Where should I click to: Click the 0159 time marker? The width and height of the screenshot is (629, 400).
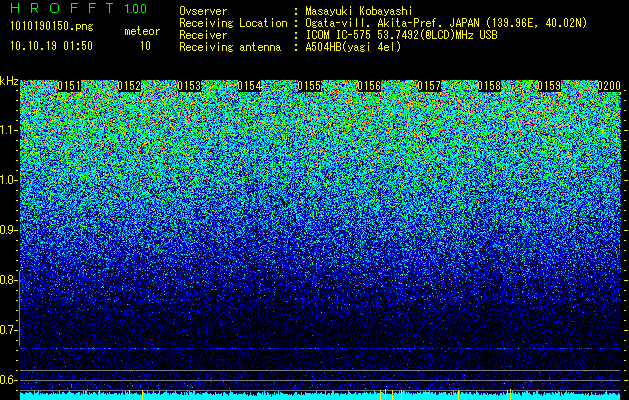(x=549, y=86)
